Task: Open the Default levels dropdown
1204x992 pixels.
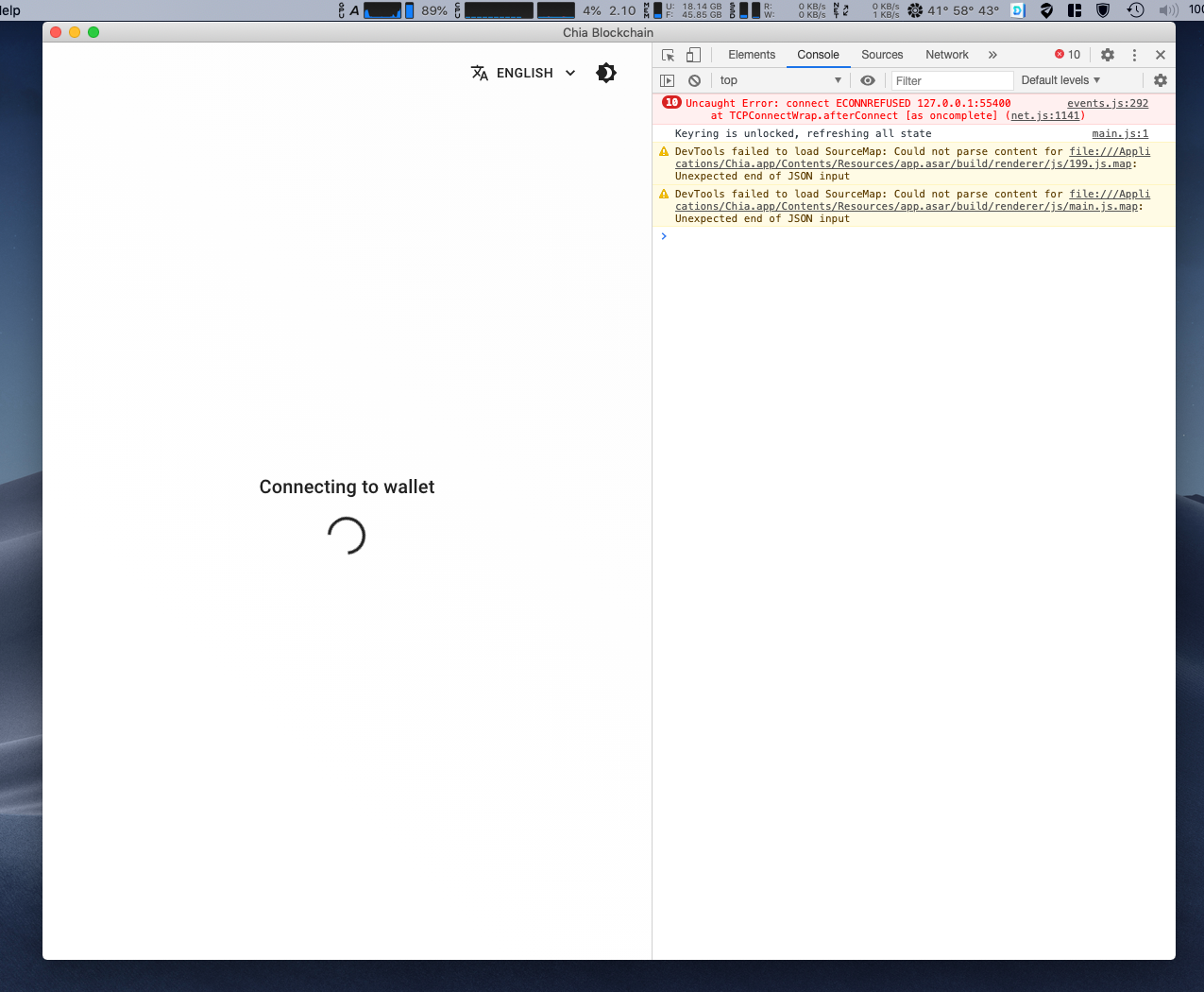Action: (x=1060, y=80)
